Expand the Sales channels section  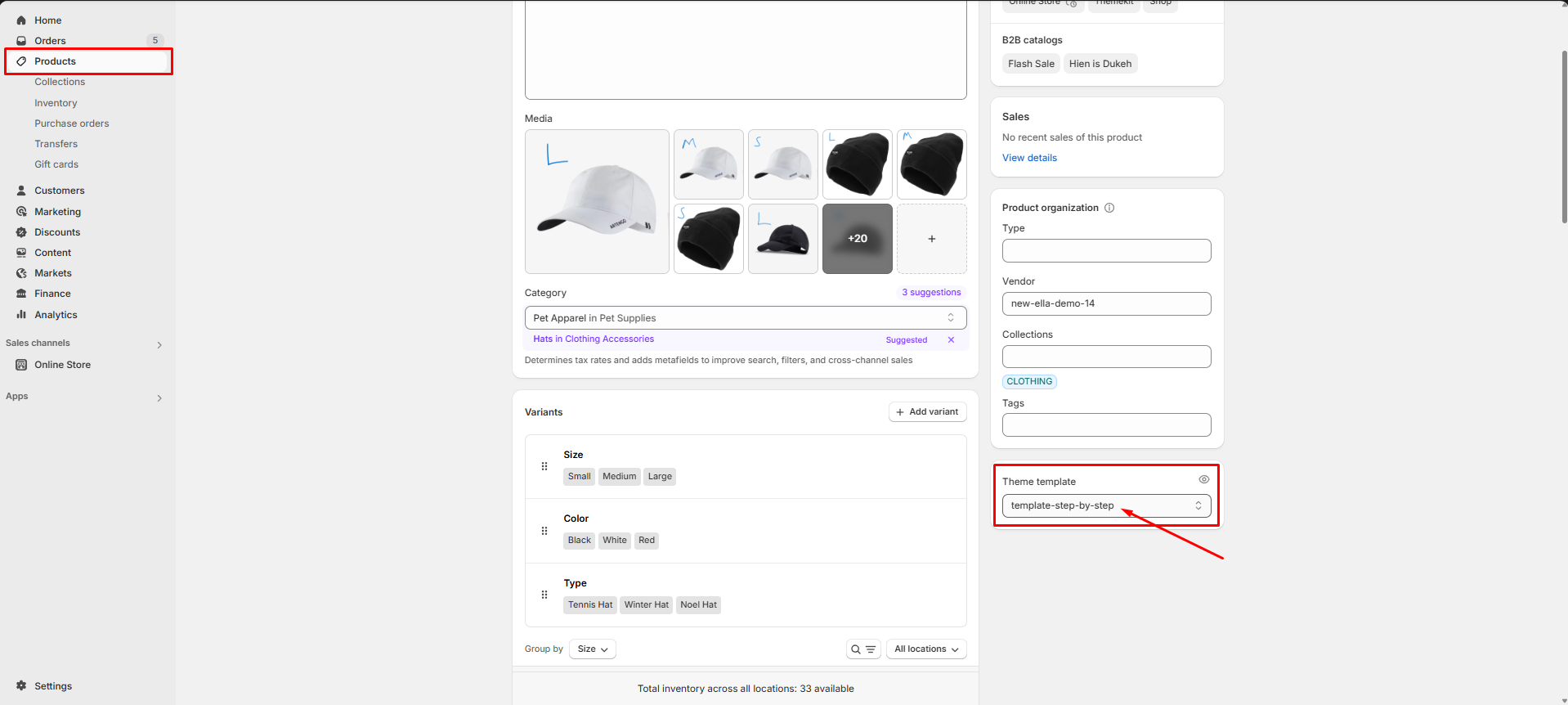coord(159,344)
